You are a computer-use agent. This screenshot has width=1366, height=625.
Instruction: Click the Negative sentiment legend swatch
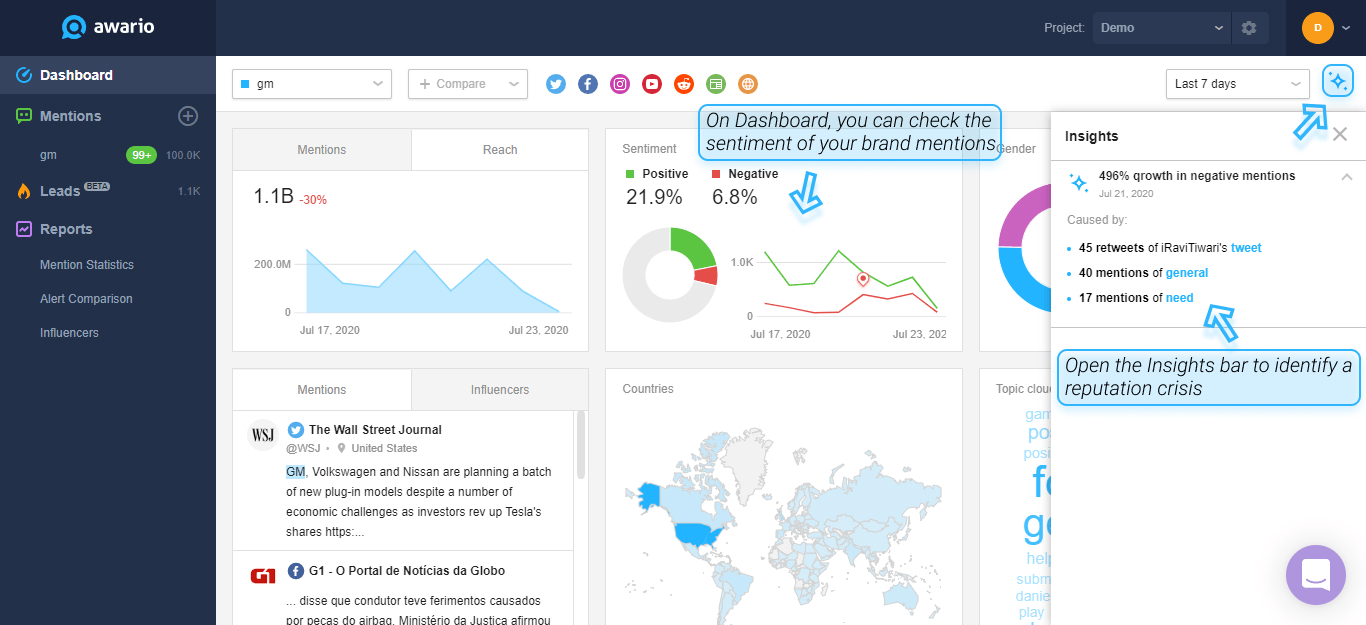[716, 174]
